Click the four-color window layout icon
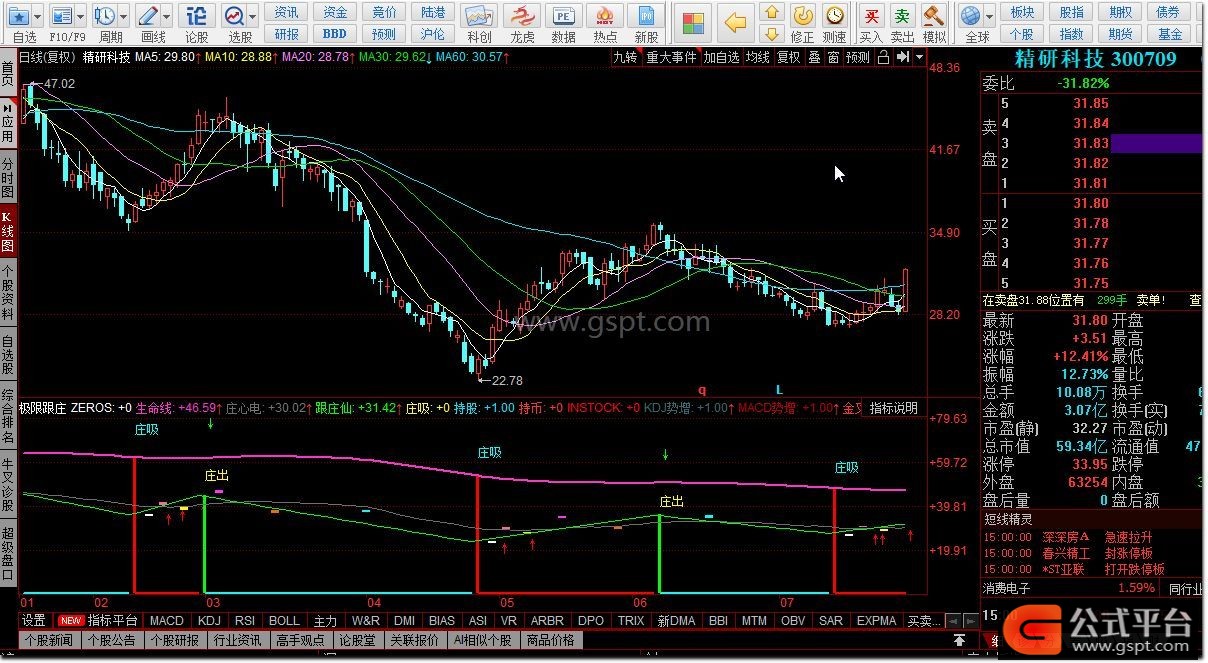Image resolution: width=1208 pixels, height=663 pixels. tap(693, 22)
